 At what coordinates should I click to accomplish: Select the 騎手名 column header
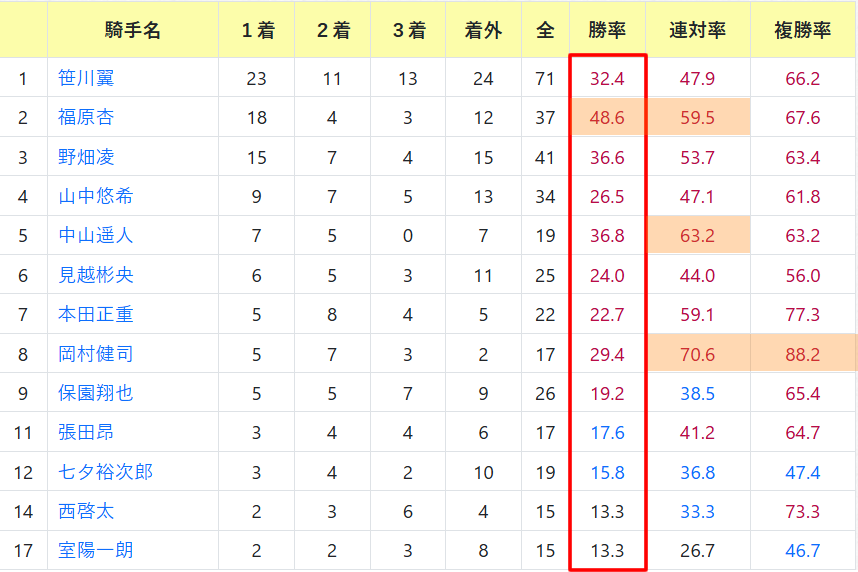133,30
